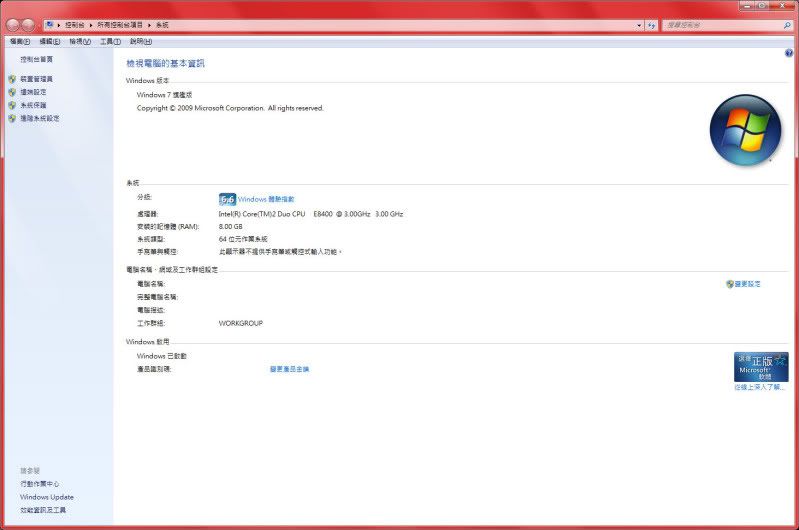
Task: Click the 變更設定 link for computer name
Action: click(x=747, y=284)
